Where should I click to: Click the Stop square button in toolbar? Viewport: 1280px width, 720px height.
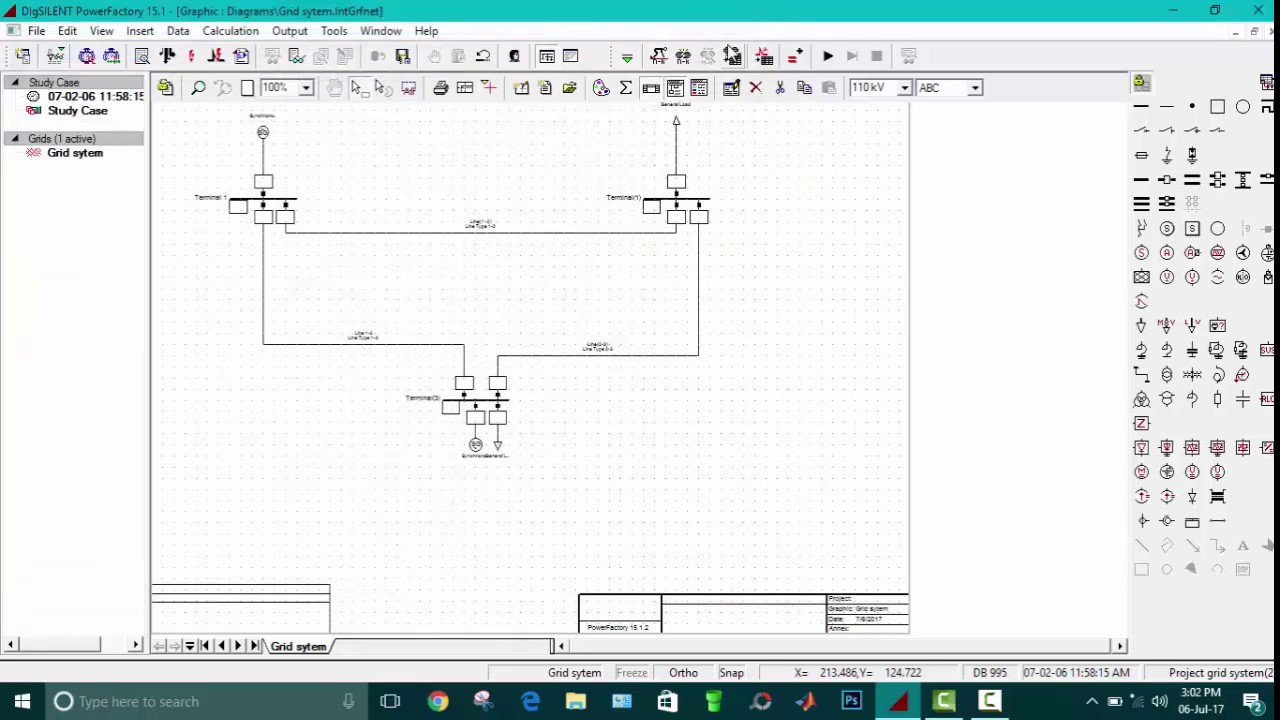877,56
